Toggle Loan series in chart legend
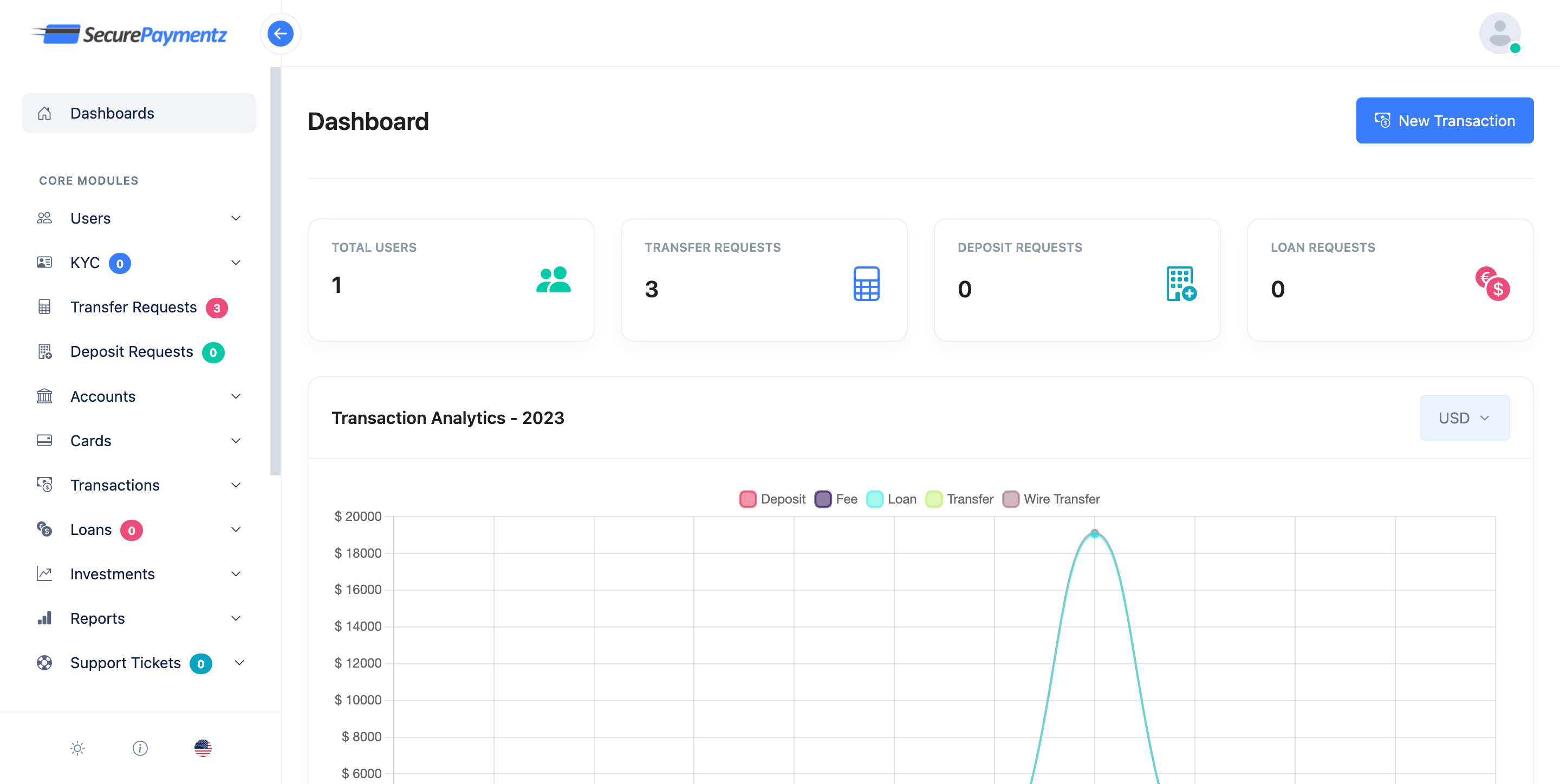The width and height of the screenshot is (1560, 784). (x=892, y=499)
